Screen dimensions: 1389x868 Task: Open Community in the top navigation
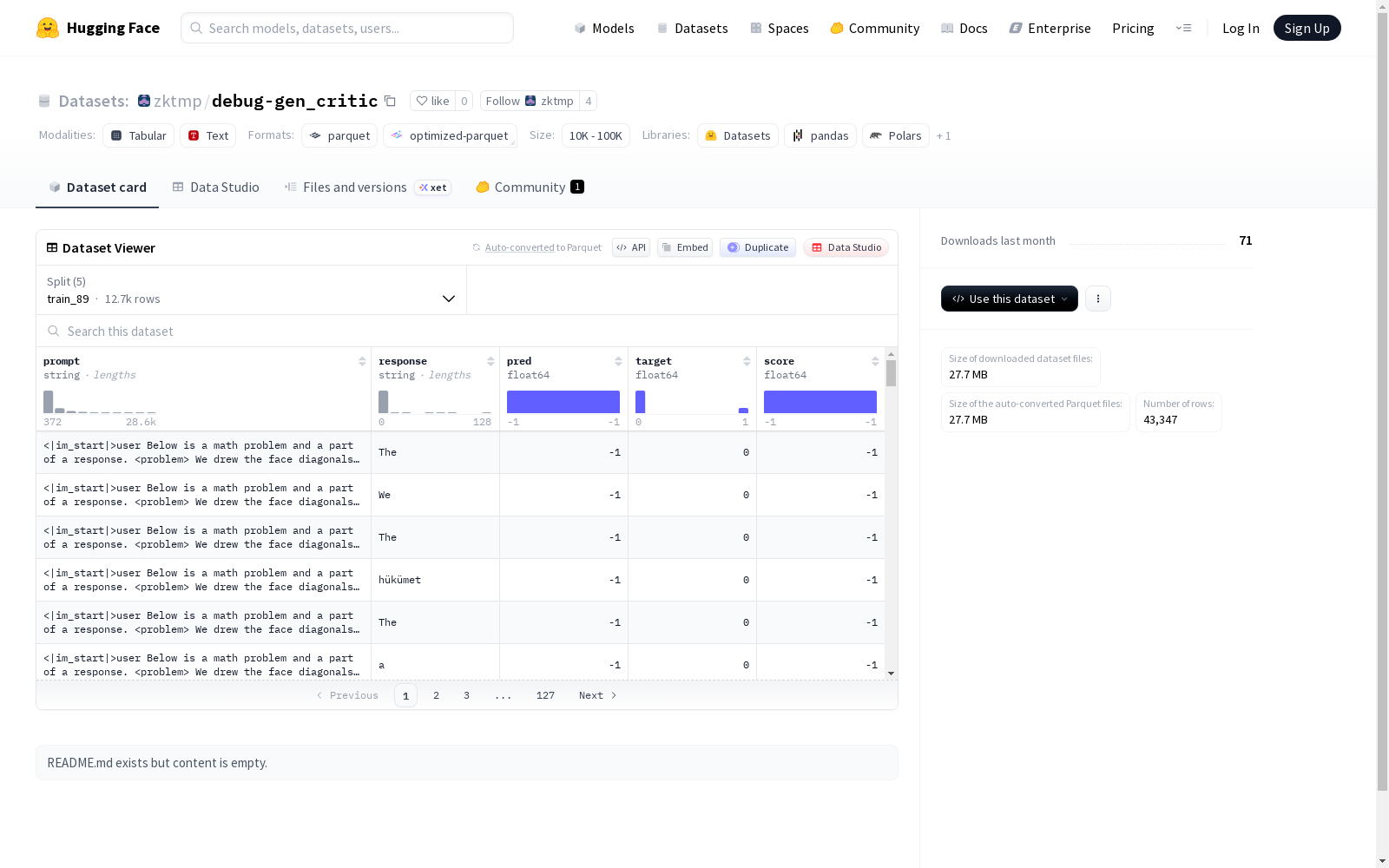(x=875, y=28)
